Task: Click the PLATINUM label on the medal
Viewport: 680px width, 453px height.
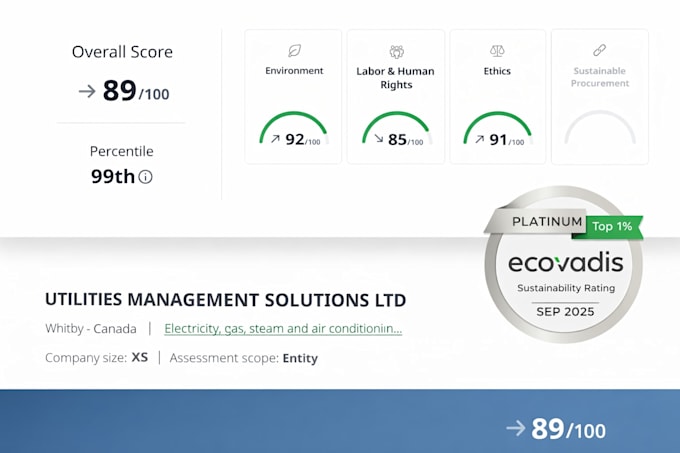Action: (547, 222)
